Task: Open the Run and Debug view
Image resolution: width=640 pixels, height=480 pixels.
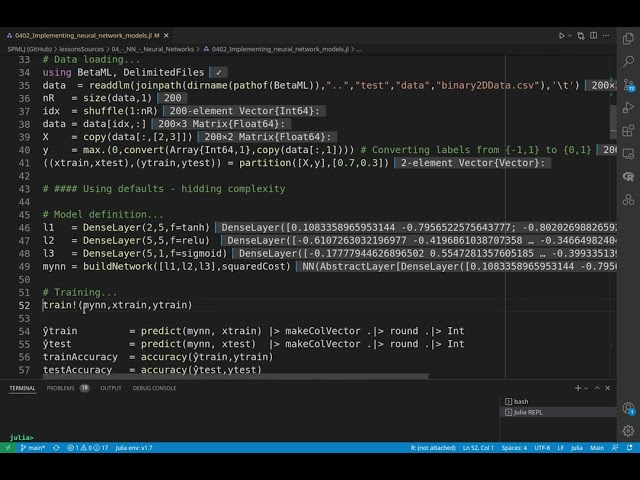Action: (x=628, y=108)
